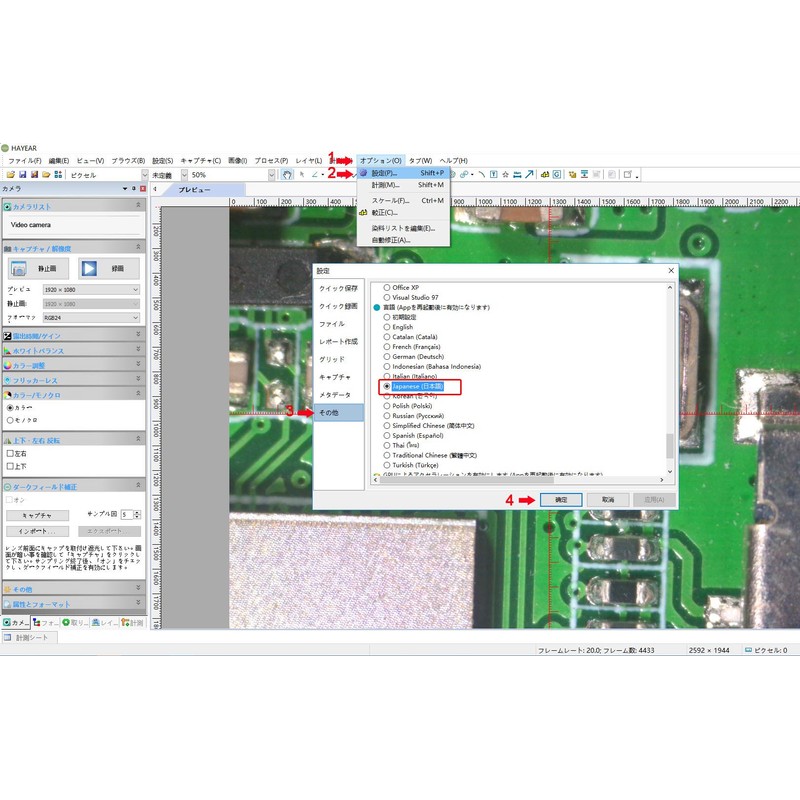Click the save disk toolbar icon
The image size is (800, 800).
tap(22, 174)
